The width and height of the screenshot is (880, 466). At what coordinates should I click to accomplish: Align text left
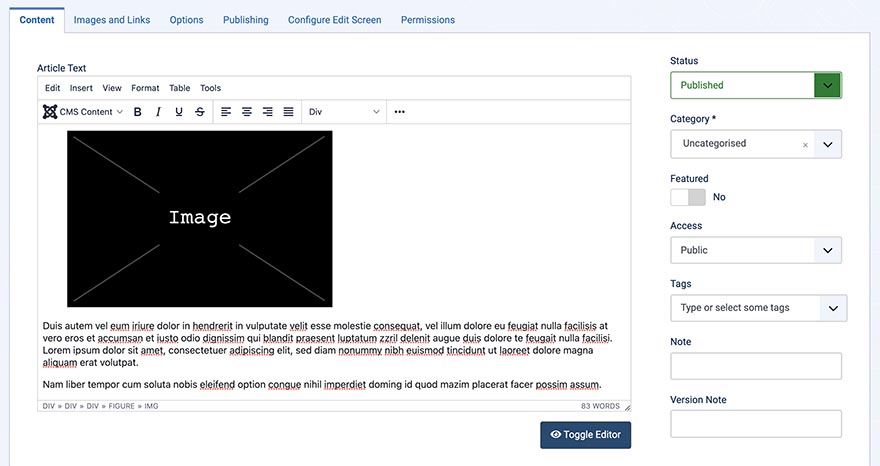226,112
